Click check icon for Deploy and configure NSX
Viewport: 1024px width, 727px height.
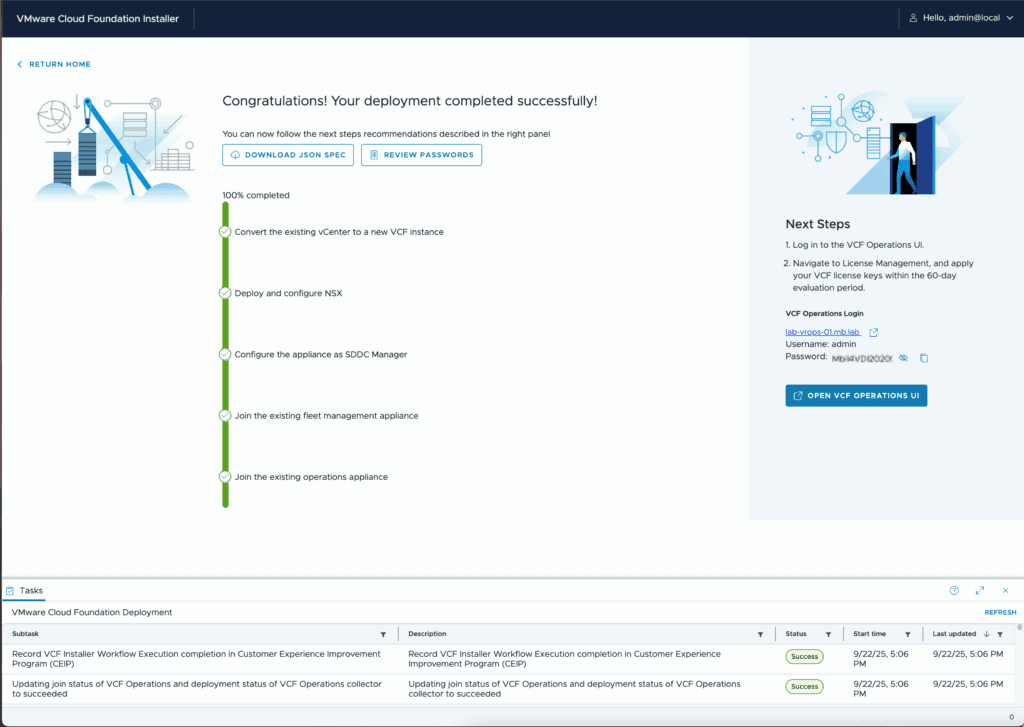pos(225,293)
